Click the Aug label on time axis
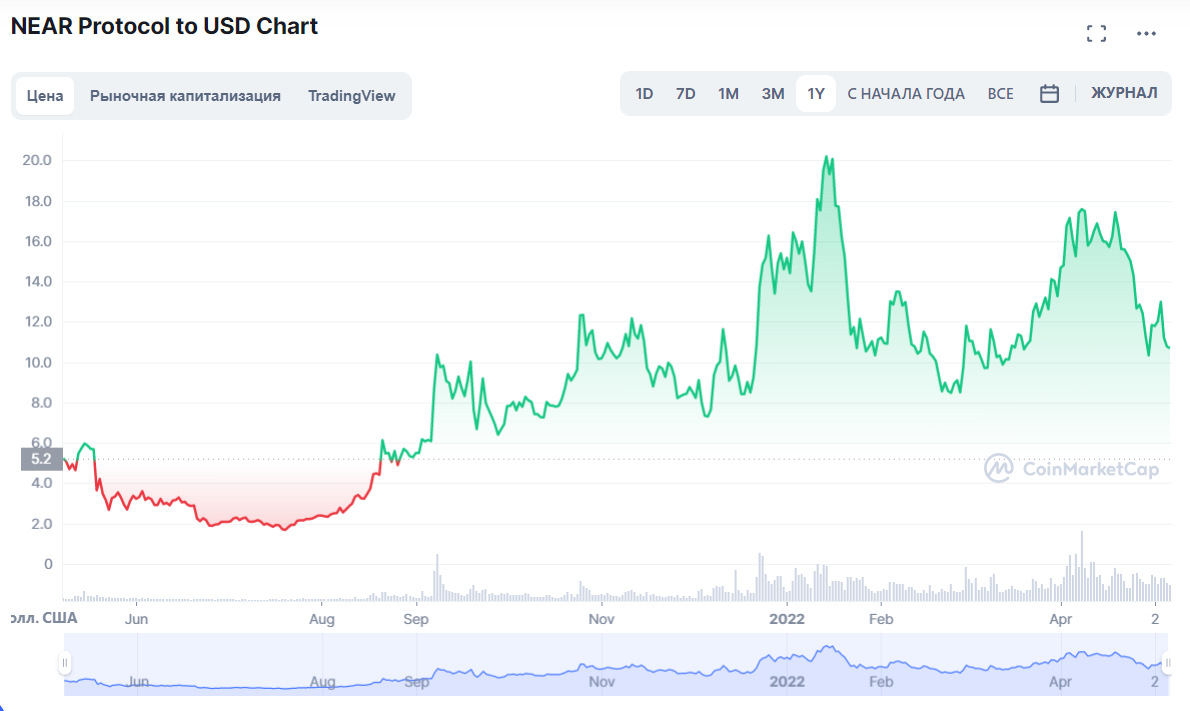 click(322, 619)
